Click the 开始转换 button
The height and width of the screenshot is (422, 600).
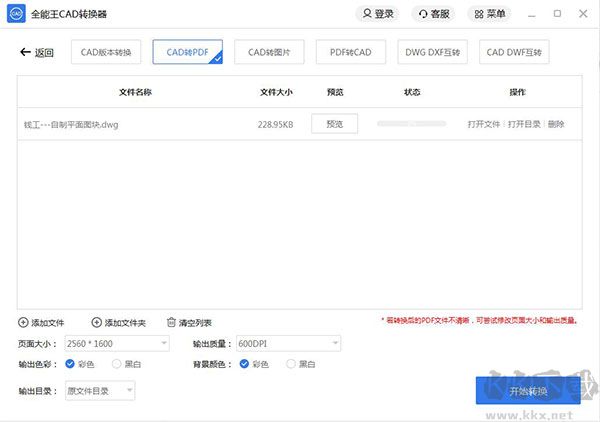point(528,391)
